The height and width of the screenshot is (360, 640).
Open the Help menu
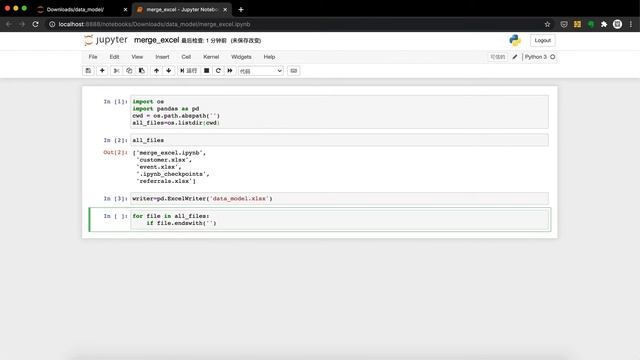point(269,57)
